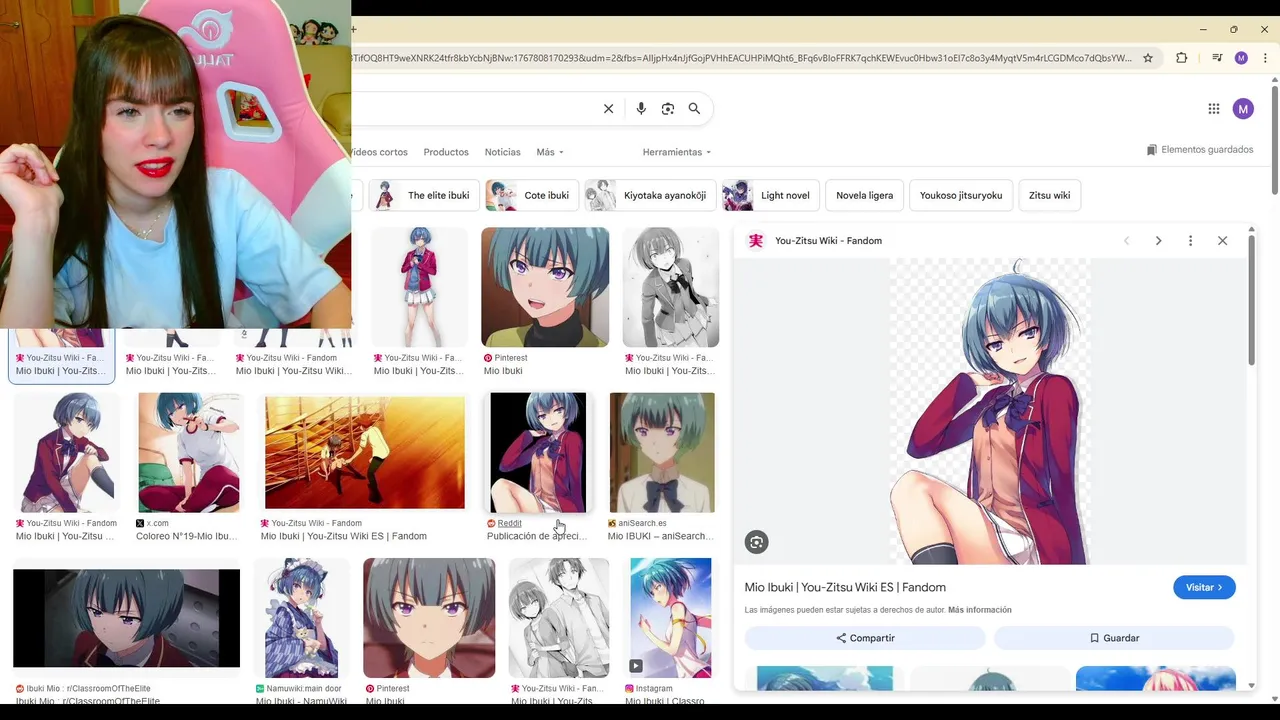Start voice search with microphone icon
The image size is (1280, 720).
[641, 109]
